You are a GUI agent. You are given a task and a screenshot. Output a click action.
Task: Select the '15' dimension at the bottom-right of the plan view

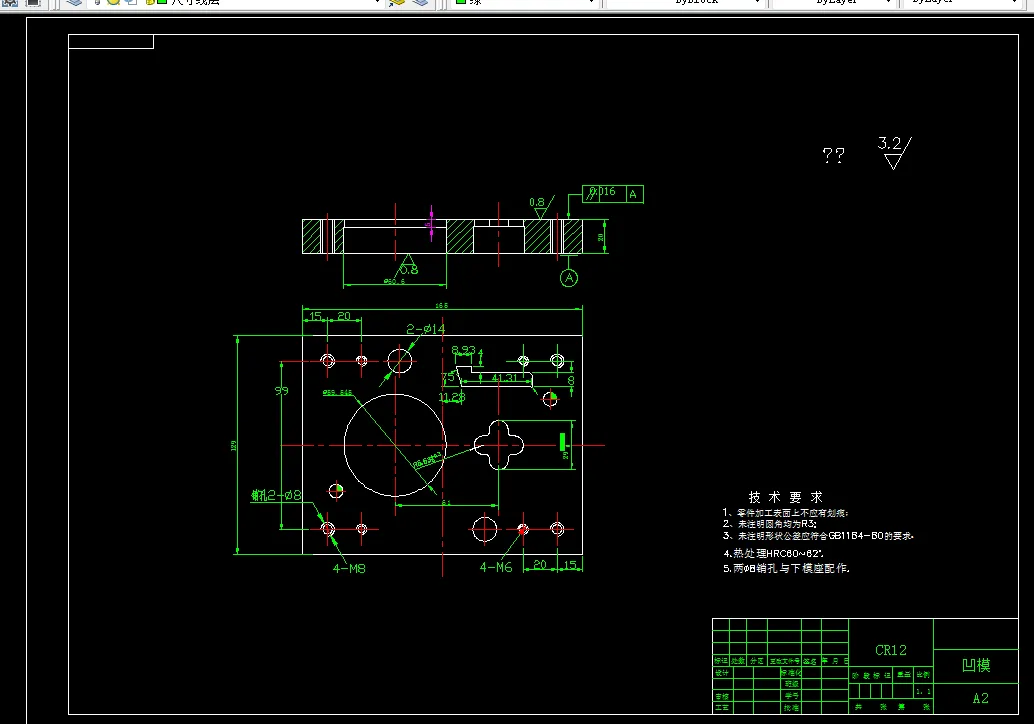click(570, 564)
